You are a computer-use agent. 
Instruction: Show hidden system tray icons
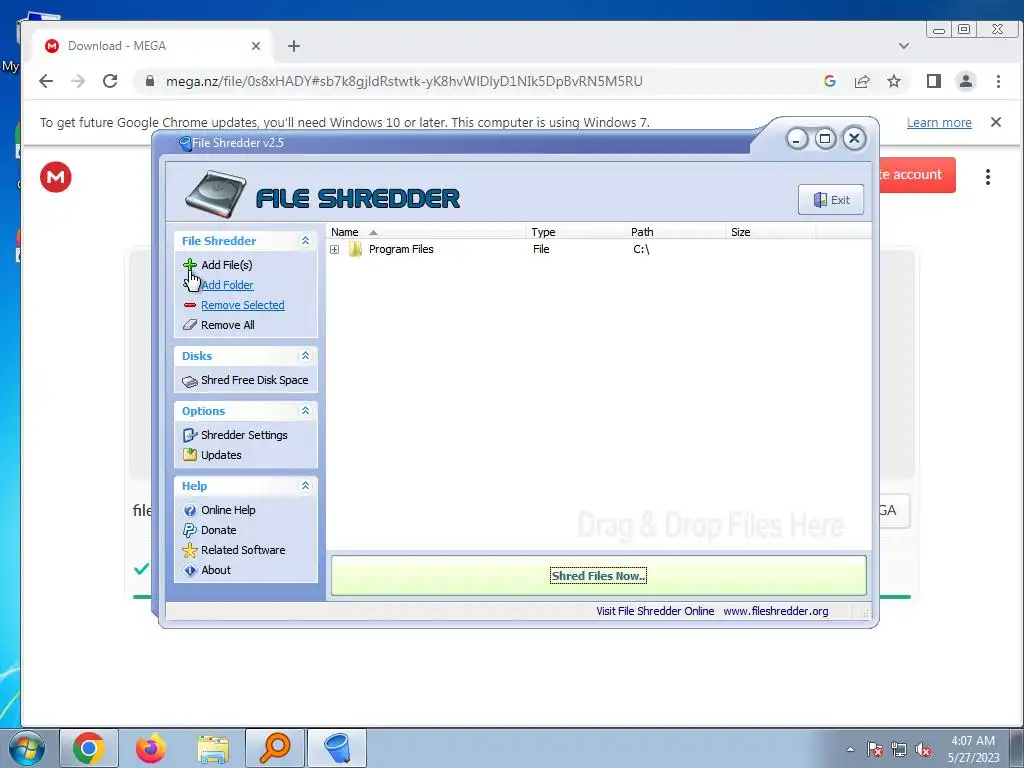[850, 750]
